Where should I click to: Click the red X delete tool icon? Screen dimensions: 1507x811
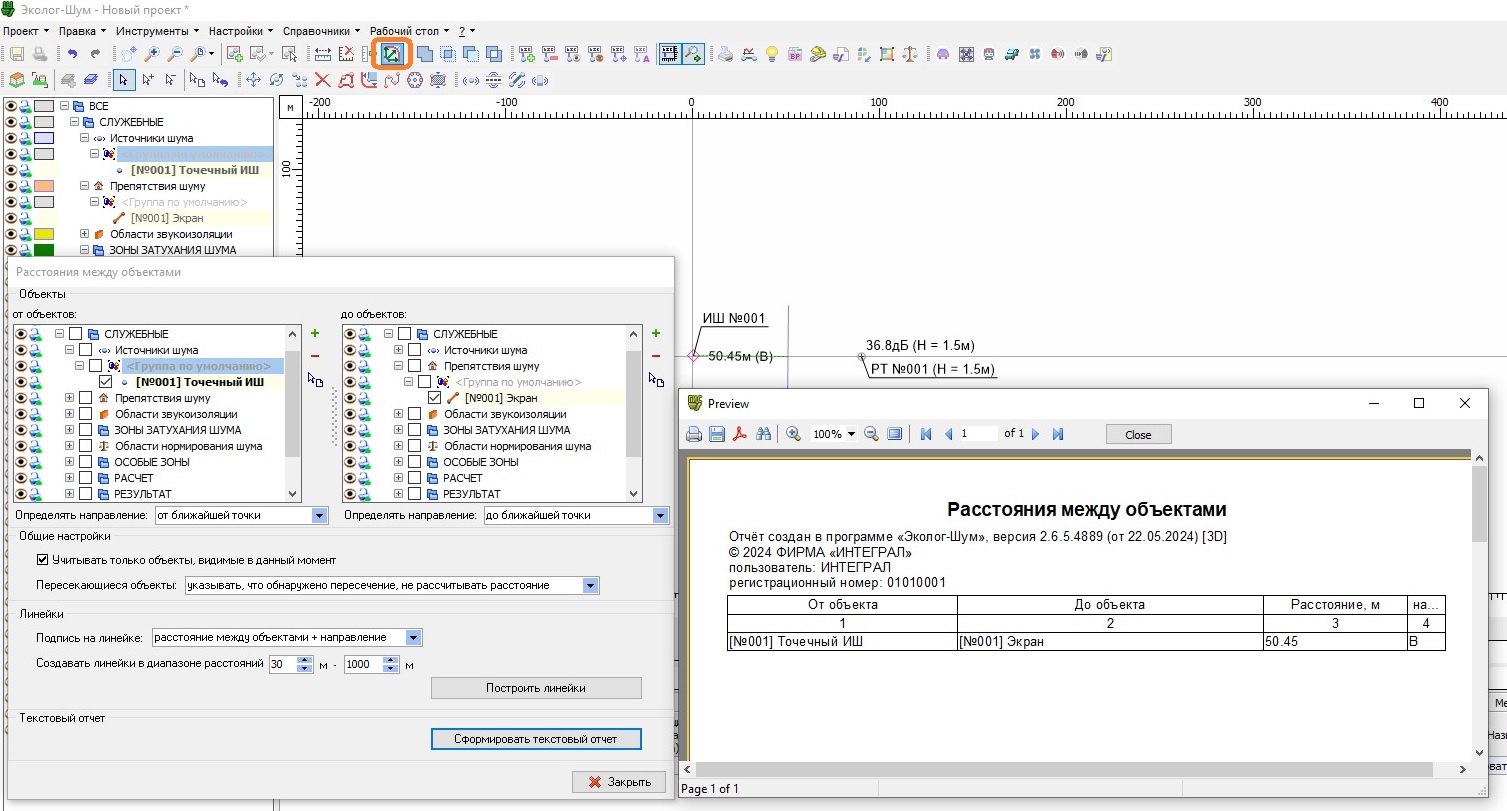[322, 80]
